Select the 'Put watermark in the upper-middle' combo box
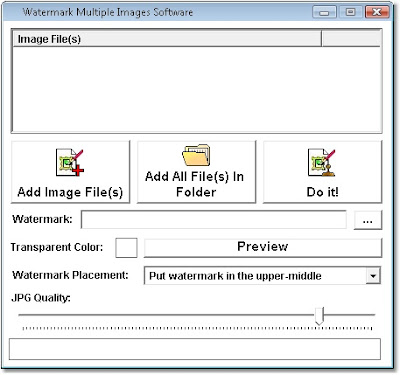 pos(262,276)
